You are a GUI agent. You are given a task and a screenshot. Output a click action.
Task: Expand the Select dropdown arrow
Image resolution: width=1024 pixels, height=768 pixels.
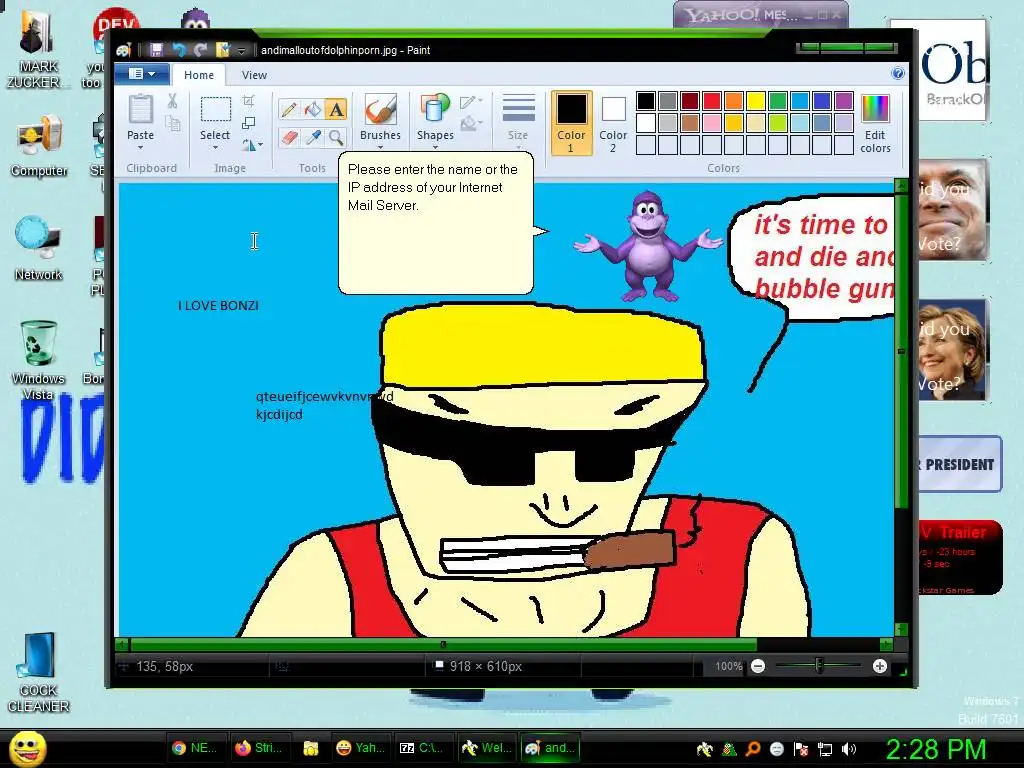[x=215, y=148]
